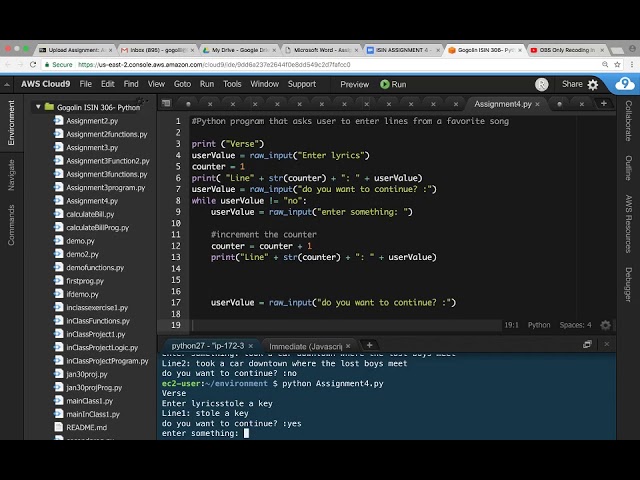Switch to Immediate (Javascript) tab
The image size is (640, 480).
coord(305,346)
